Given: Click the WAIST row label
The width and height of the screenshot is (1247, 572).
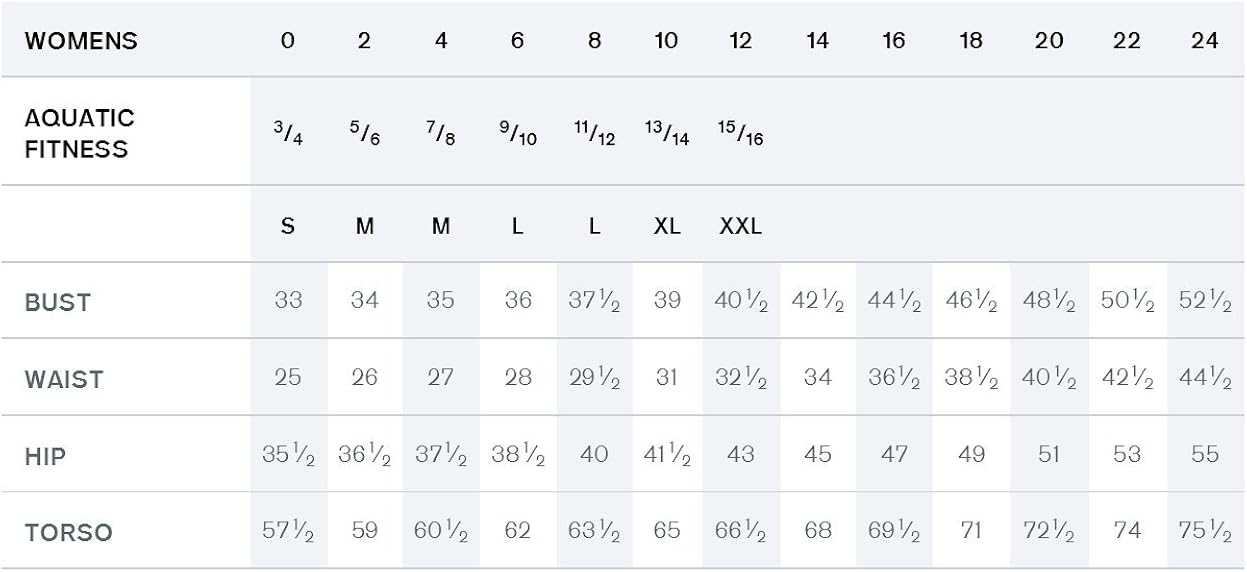Looking at the screenshot, I should pyautogui.click(x=64, y=379).
